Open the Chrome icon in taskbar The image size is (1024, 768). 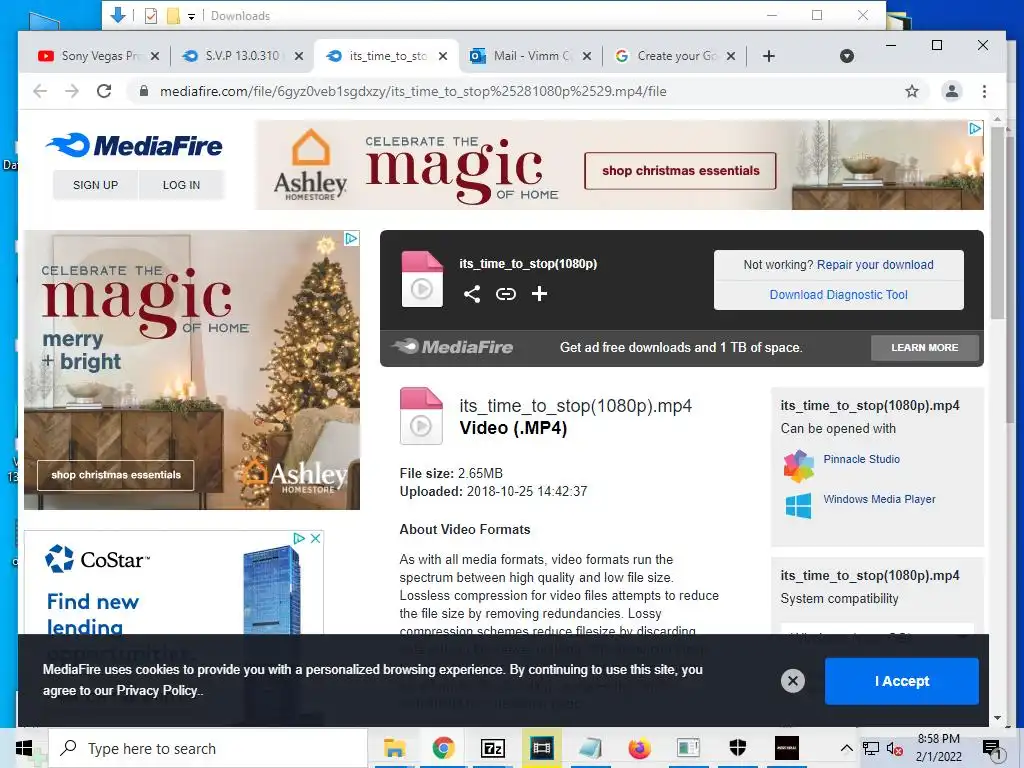pos(443,748)
